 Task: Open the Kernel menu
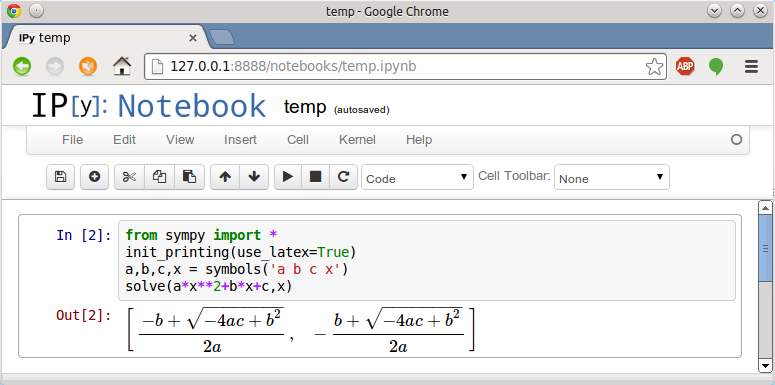point(357,140)
